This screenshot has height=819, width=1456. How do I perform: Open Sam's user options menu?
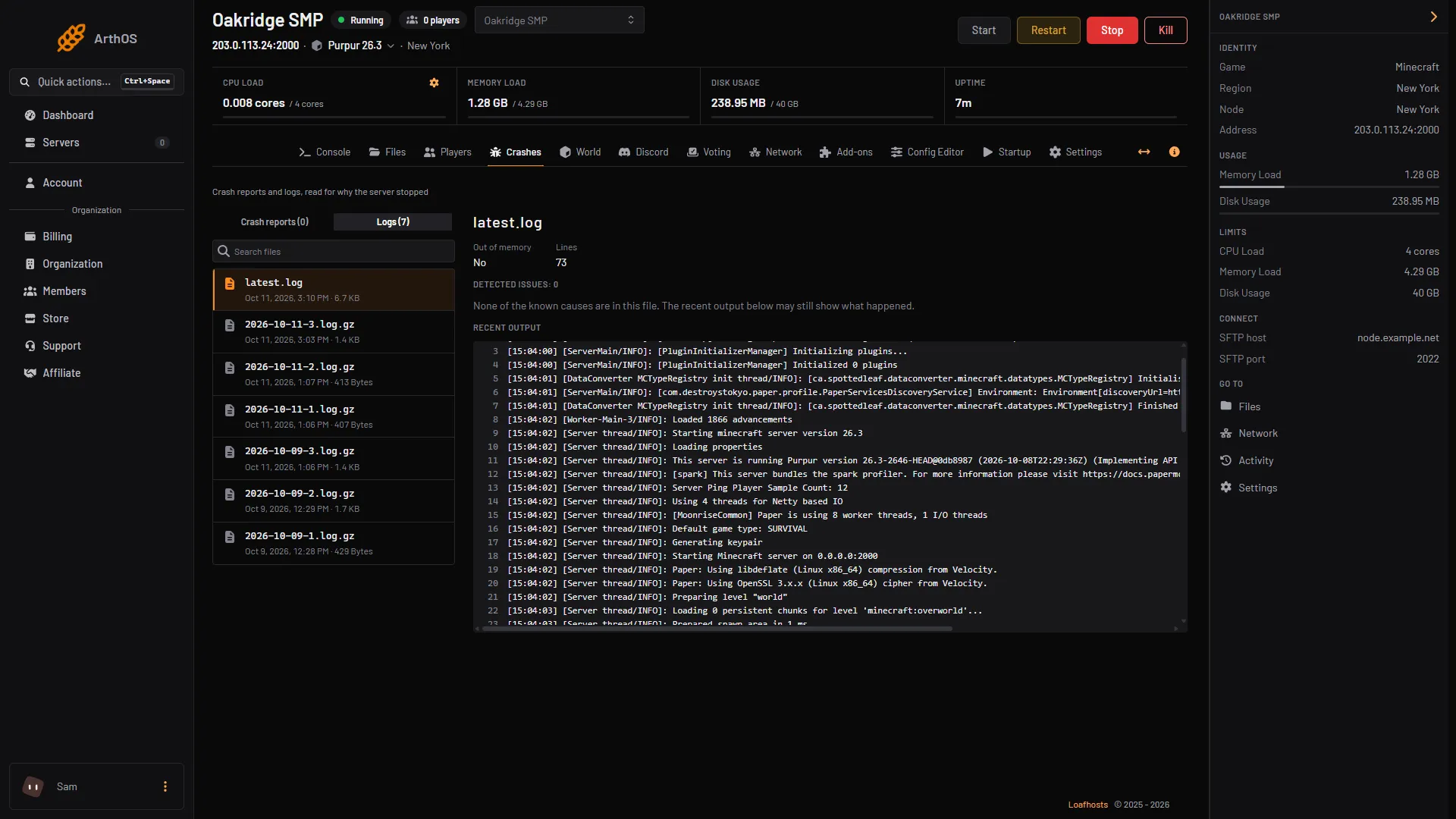(x=165, y=786)
